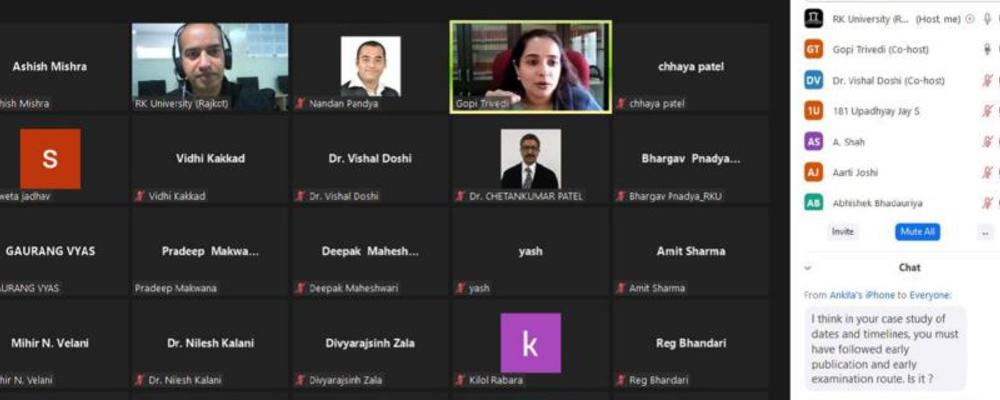Click the 1U avatar for Upadhyay Jay
1000x400 pixels.
click(813, 111)
